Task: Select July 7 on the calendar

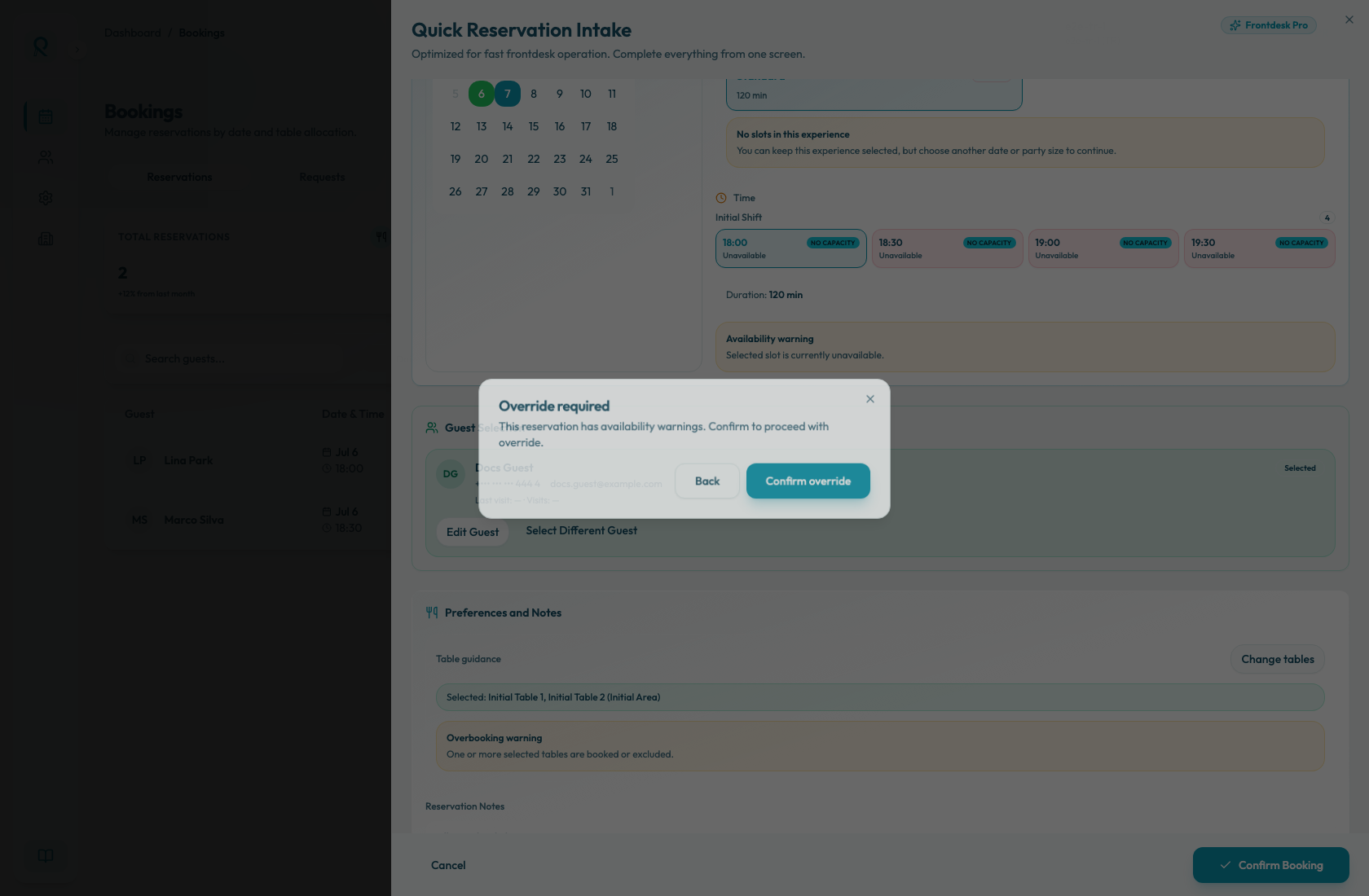Action: [x=508, y=94]
